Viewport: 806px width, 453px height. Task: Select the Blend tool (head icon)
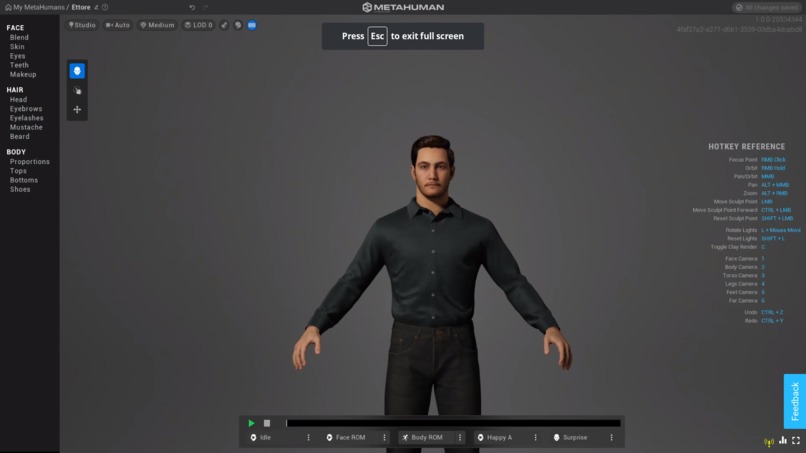[77, 71]
